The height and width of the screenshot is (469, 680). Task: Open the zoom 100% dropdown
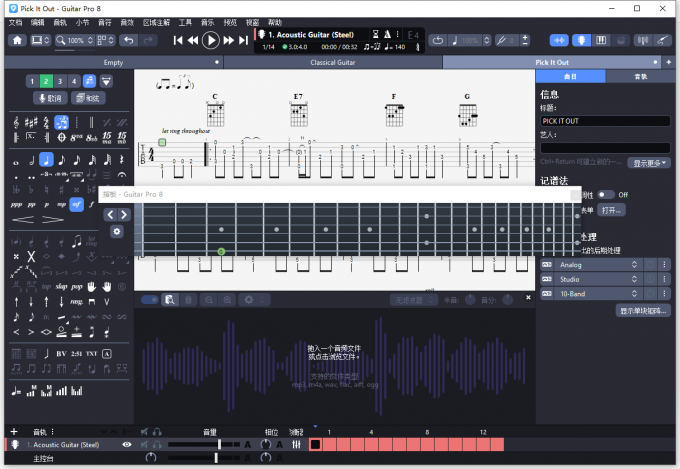pos(75,40)
